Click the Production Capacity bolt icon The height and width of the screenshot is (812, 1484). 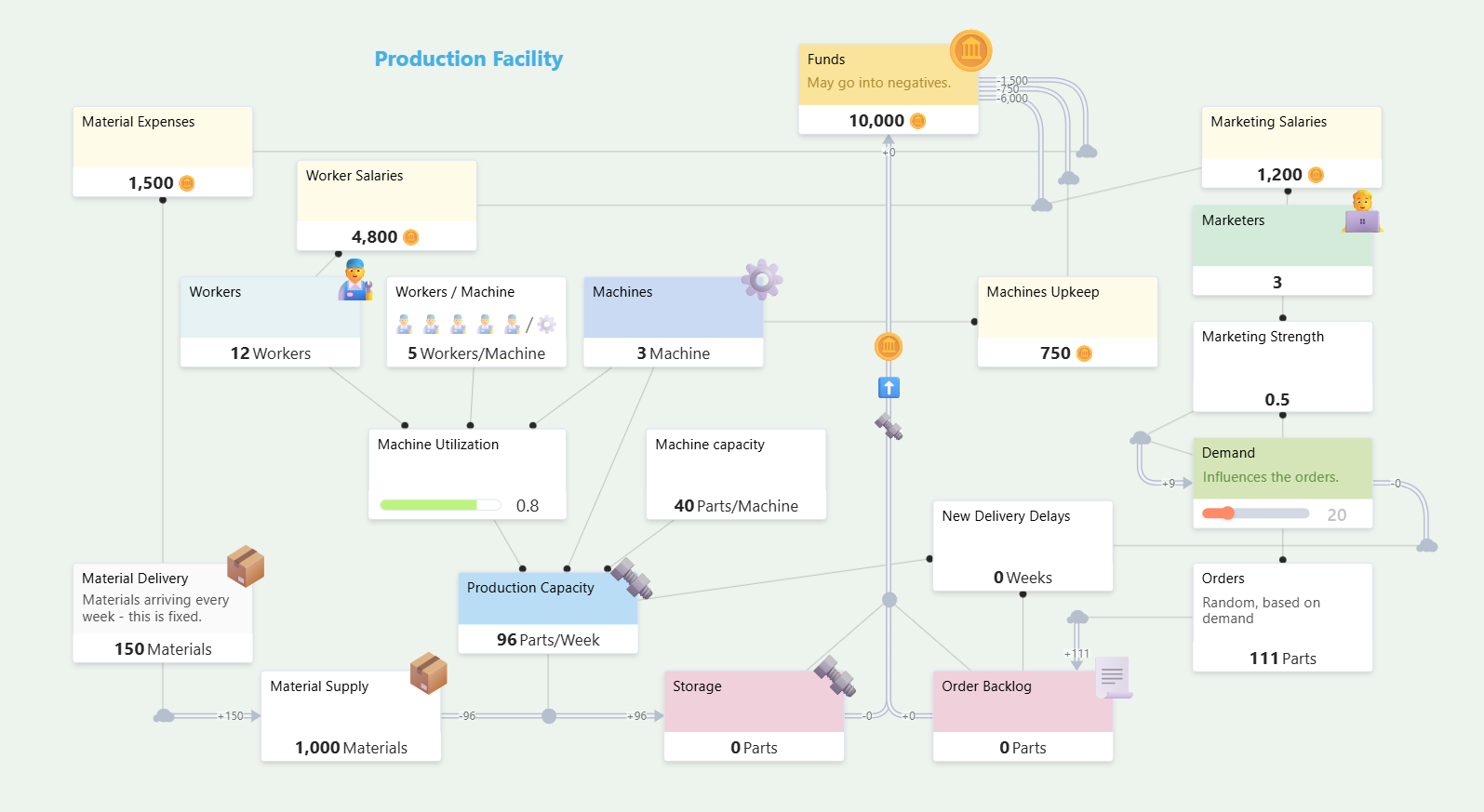click(631, 578)
